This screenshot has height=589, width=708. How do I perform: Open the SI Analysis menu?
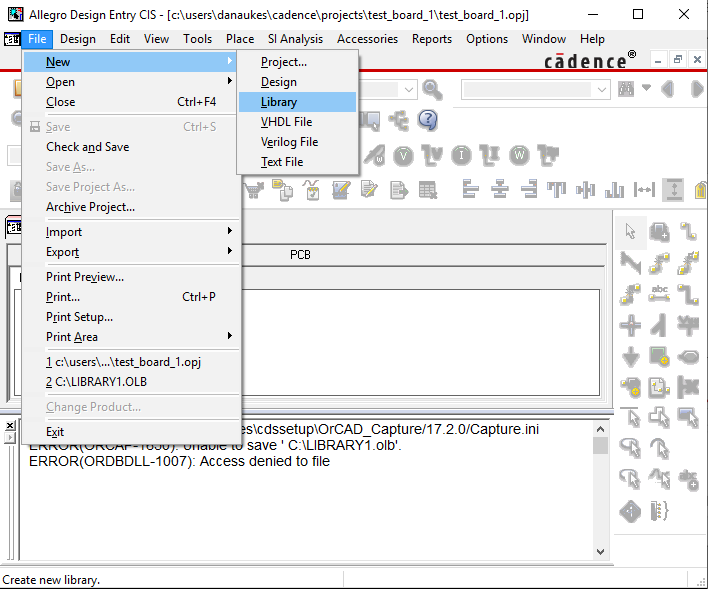pos(295,39)
